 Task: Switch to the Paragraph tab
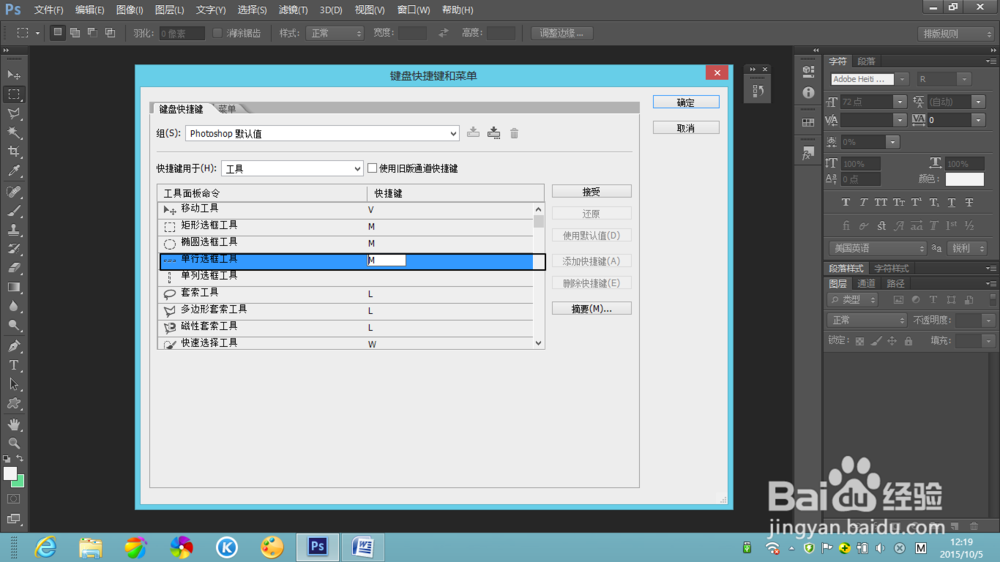pos(866,61)
